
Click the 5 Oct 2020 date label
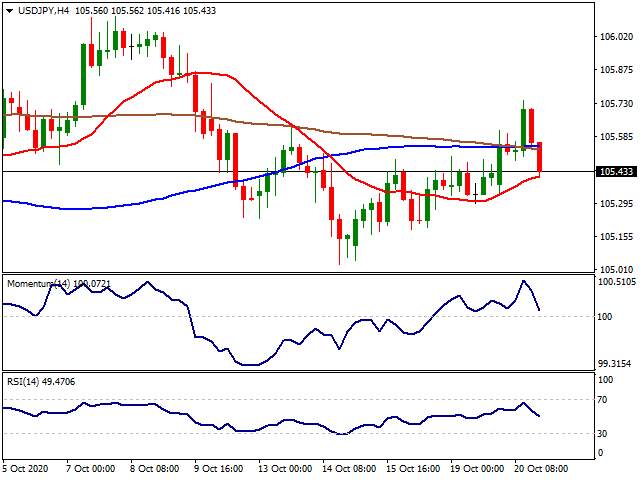[x=25, y=469]
